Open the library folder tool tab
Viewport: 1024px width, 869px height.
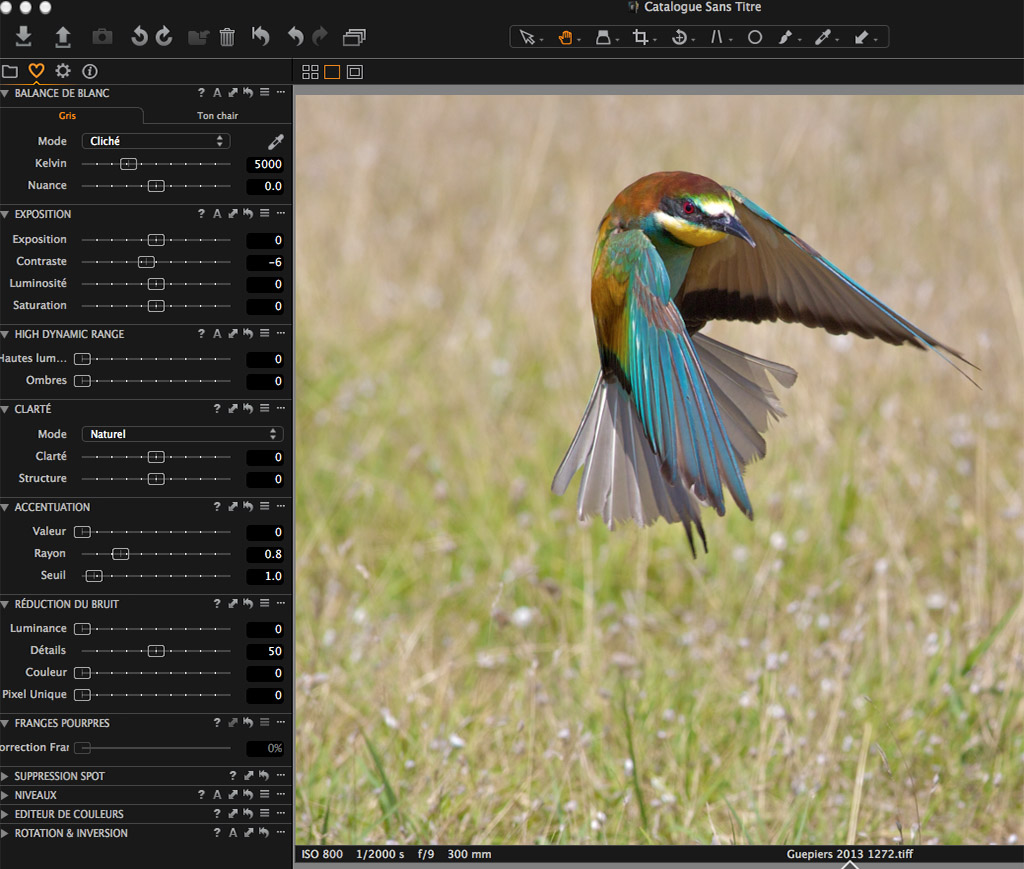10,71
